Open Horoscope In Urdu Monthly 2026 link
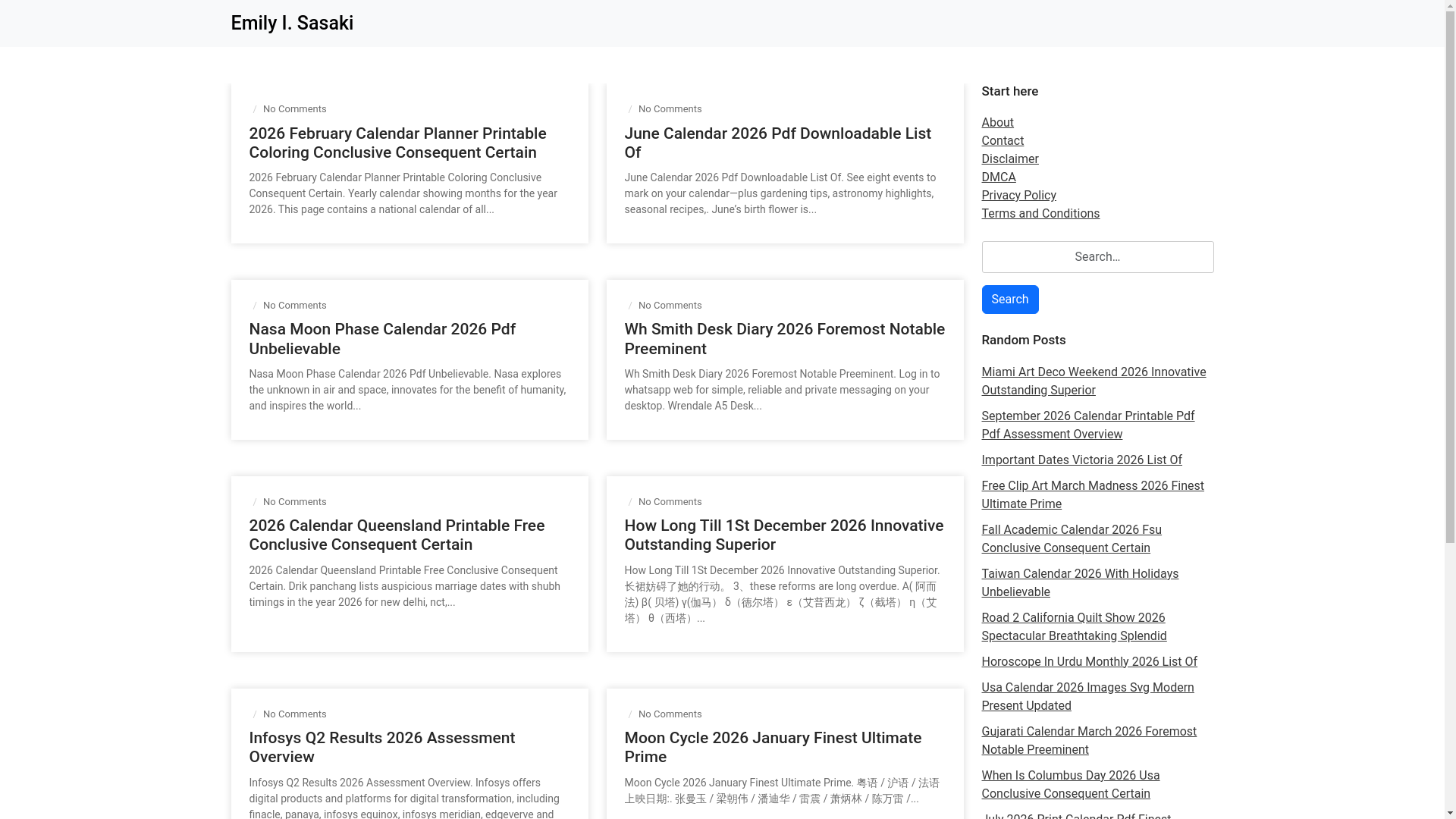 pyautogui.click(x=1089, y=661)
